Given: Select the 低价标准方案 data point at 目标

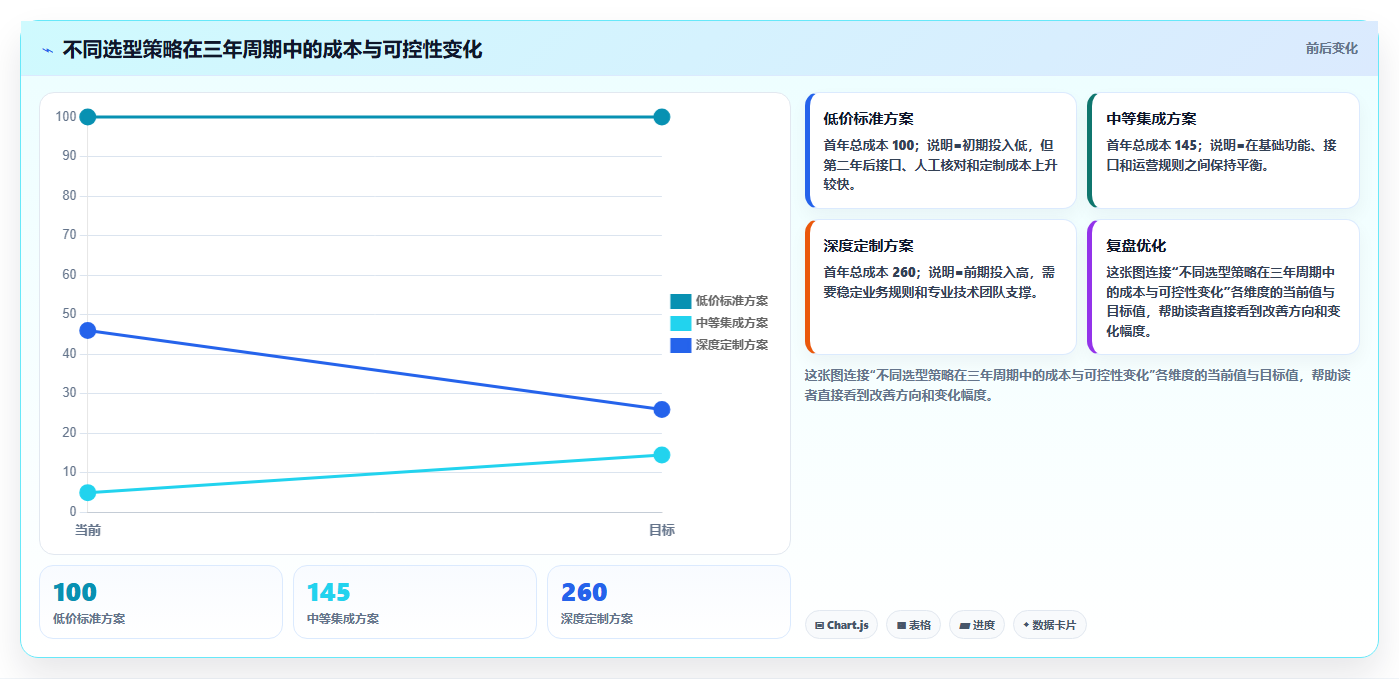Looking at the screenshot, I should point(661,117).
